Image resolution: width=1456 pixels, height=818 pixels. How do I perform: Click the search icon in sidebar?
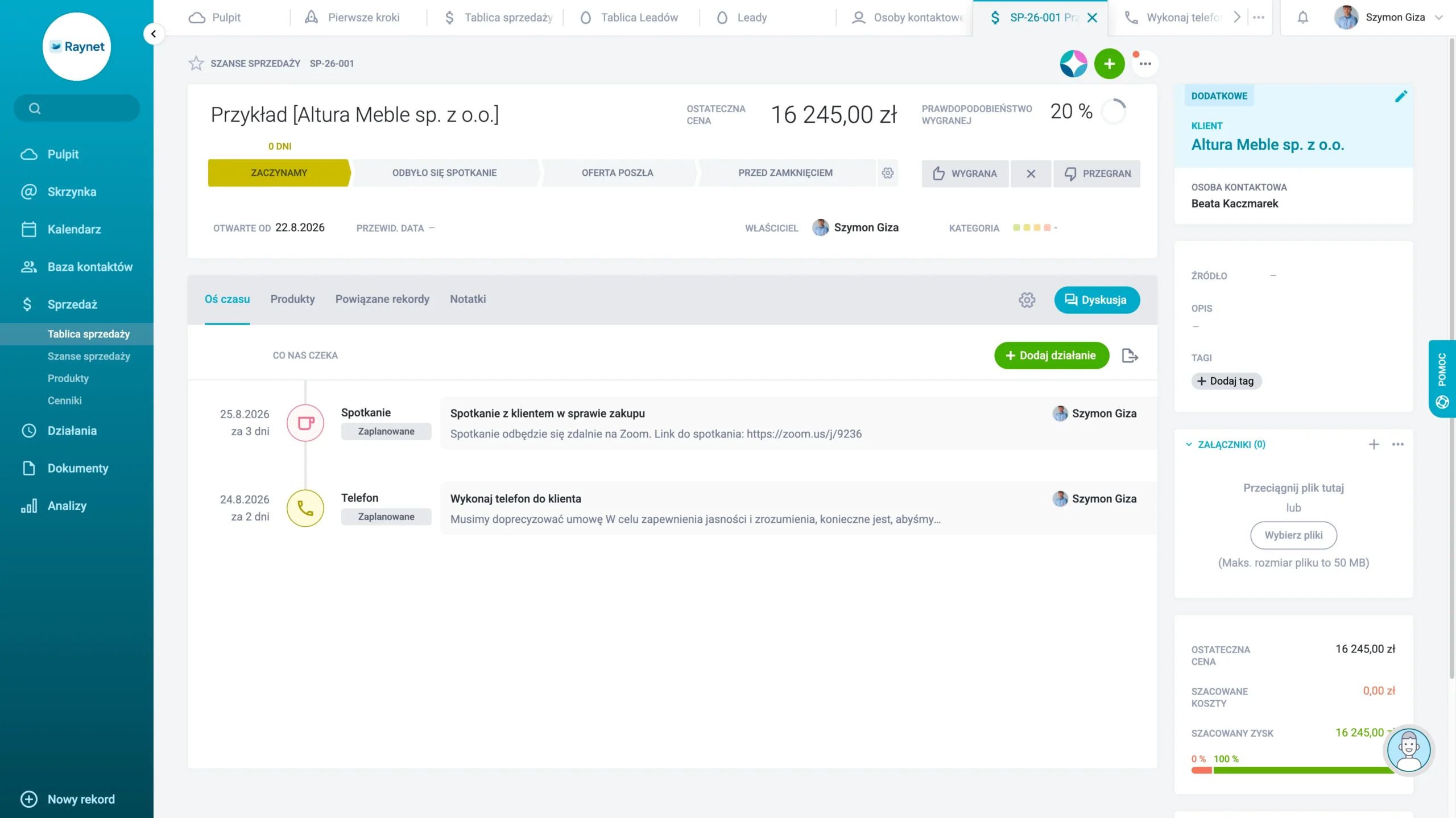click(35, 108)
